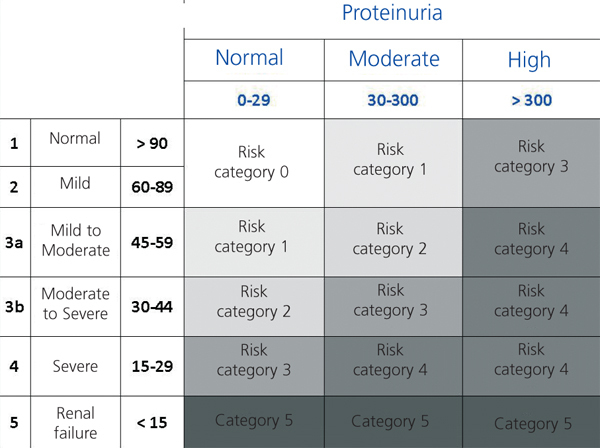
Task: Click the 60-89 GFR range cell
Action: tap(152, 185)
